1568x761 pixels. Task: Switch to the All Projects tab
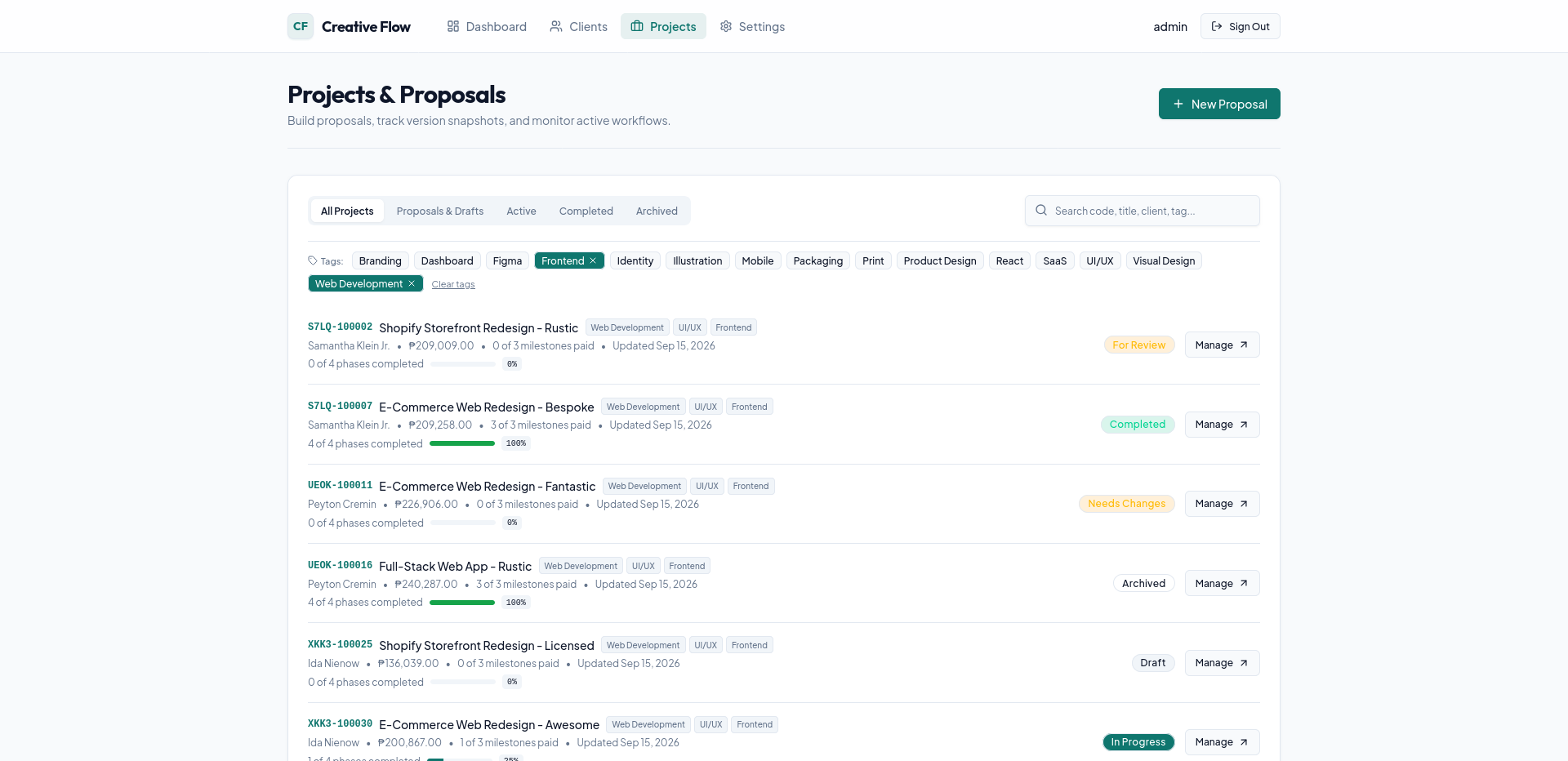(x=347, y=211)
